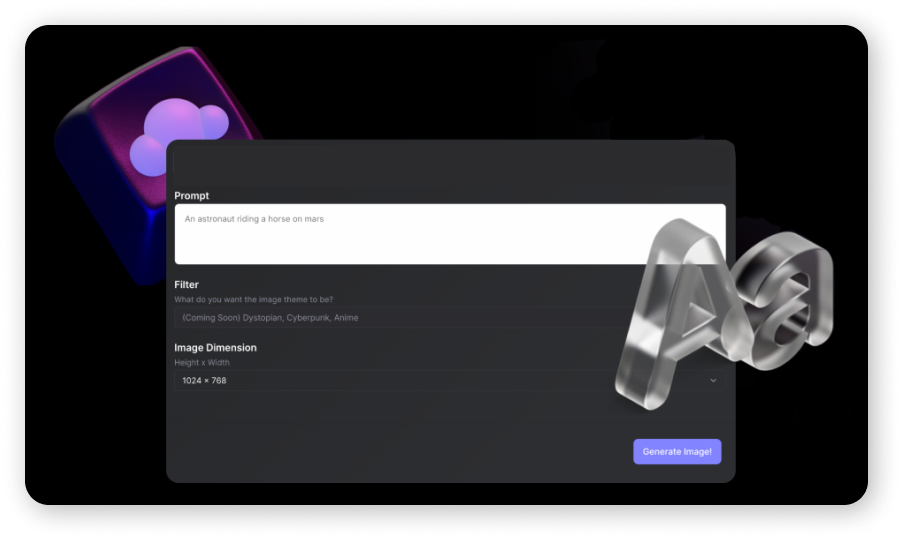Click the 1024 × 768 value

click(204, 381)
